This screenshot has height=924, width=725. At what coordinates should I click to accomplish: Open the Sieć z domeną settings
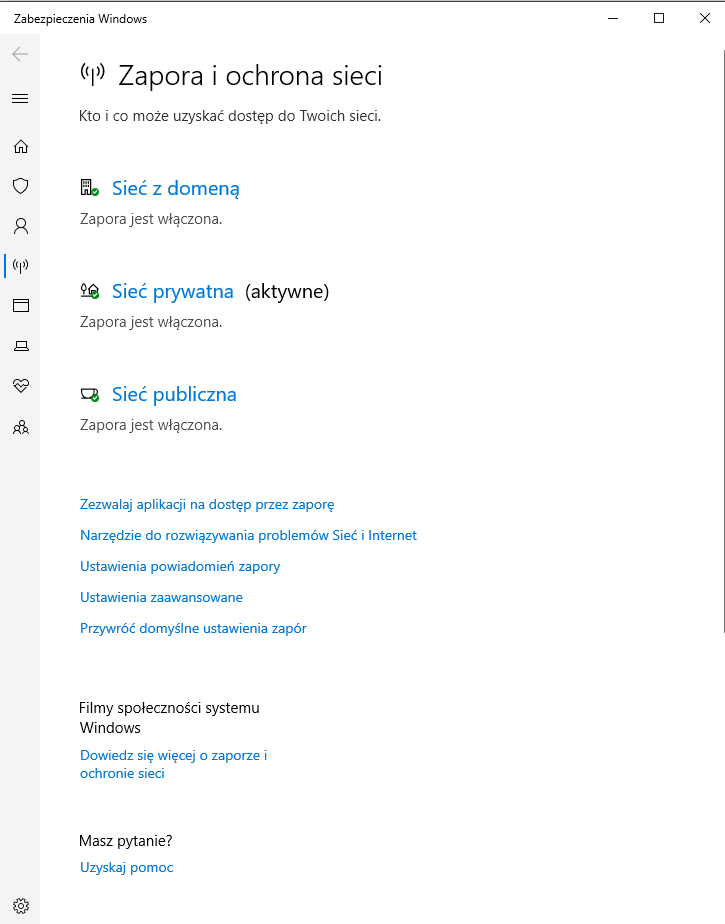tap(175, 189)
